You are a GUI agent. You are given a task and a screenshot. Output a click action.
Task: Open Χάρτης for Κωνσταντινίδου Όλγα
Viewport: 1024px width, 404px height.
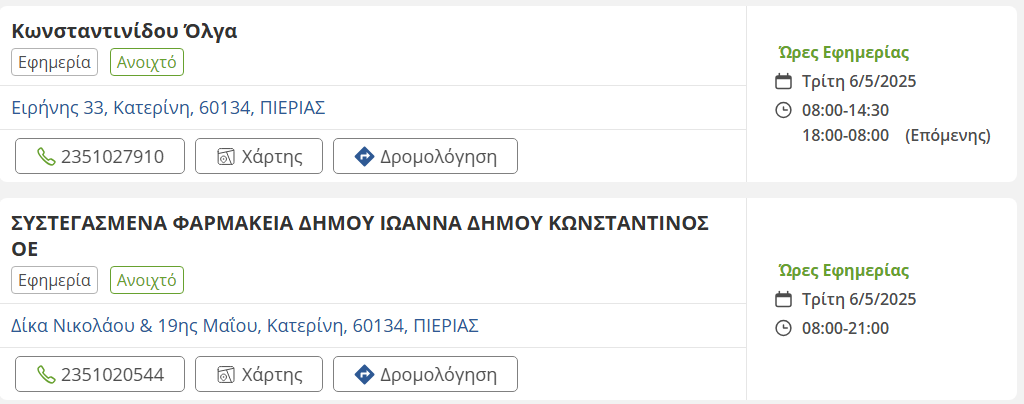(258, 156)
